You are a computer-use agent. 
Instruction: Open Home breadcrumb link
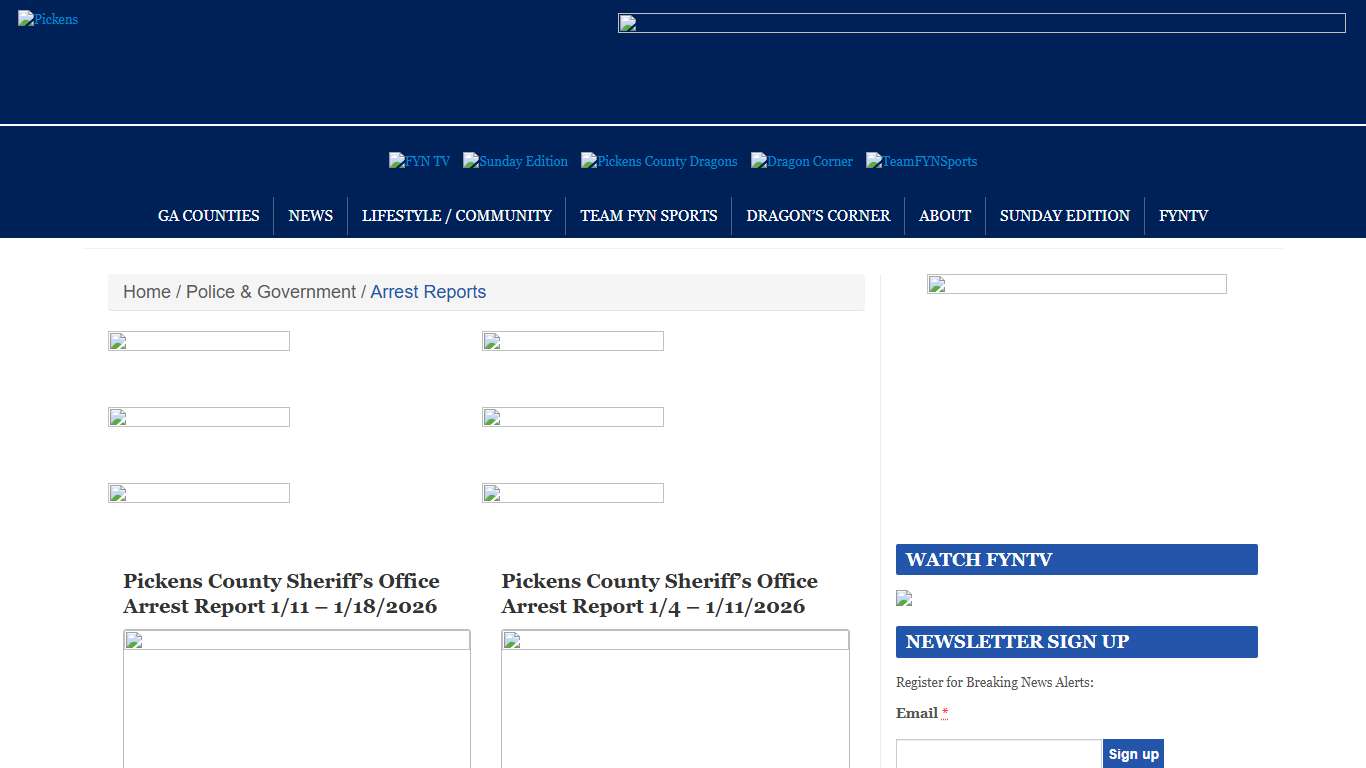pyautogui.click(x=146, y=291)
